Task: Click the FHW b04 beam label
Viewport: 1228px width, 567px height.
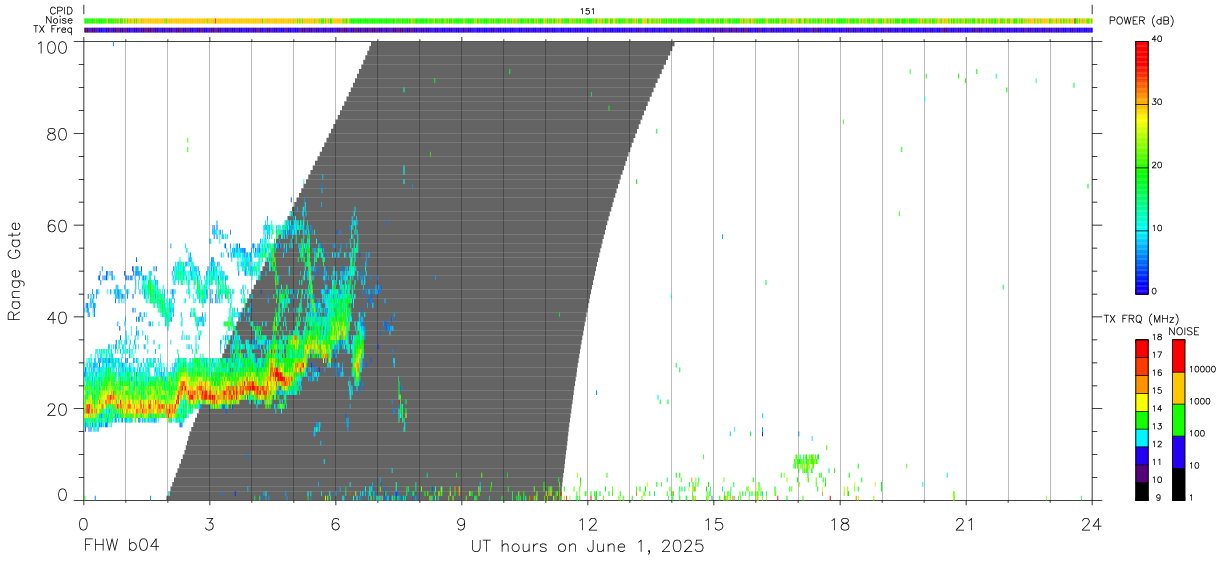Action: (x=121, y=547)
